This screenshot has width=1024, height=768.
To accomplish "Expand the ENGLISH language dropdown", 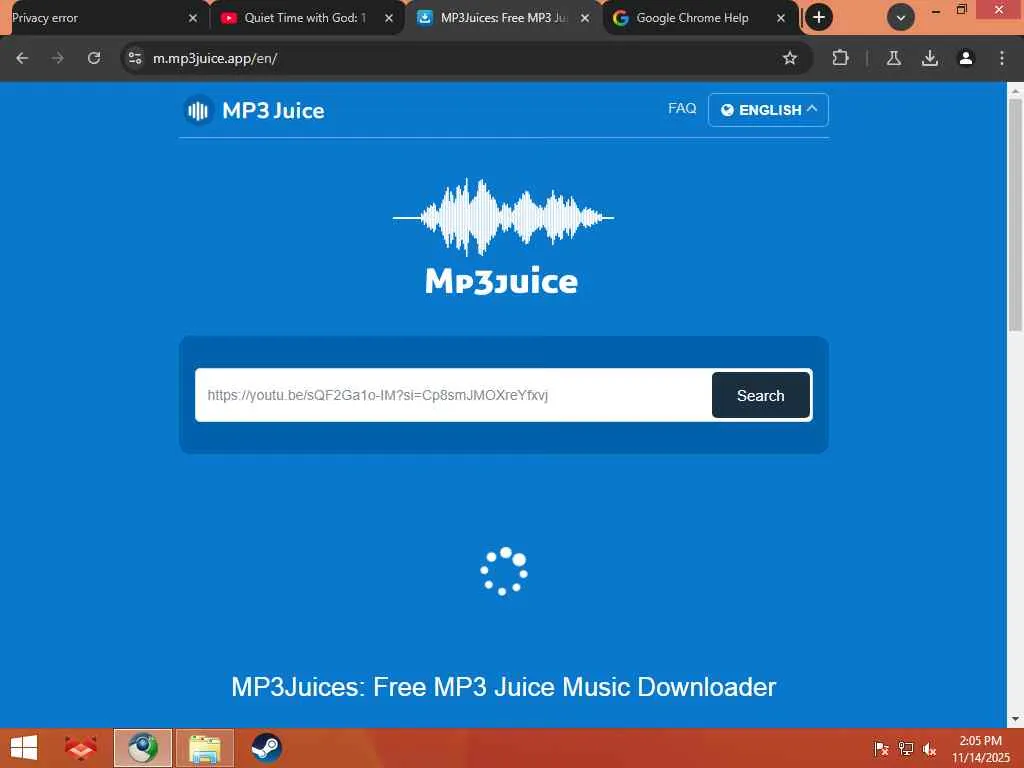I will (x=768, y=110).
